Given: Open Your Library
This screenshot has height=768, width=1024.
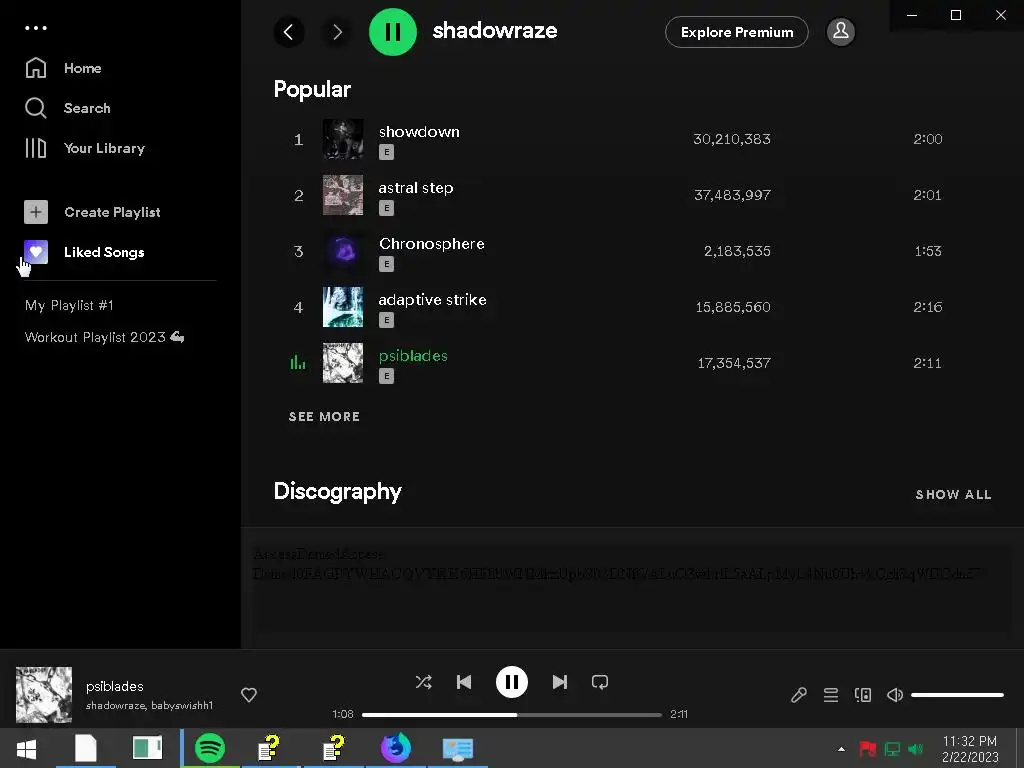Looking at the screenshot, I should (85, 148).
